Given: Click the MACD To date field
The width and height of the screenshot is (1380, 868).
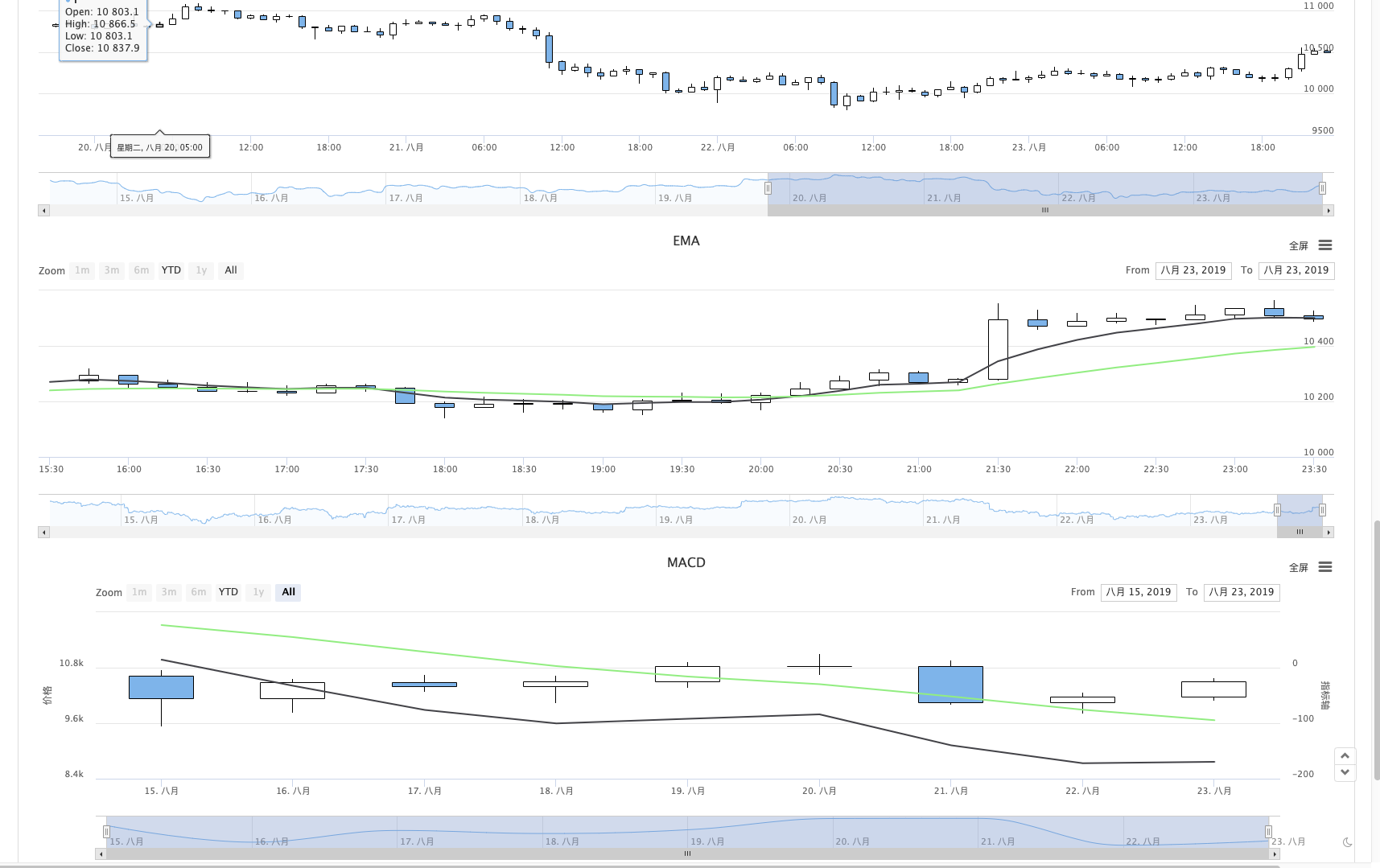Looking at the screenshot, I should click(x=1242, y=592).
